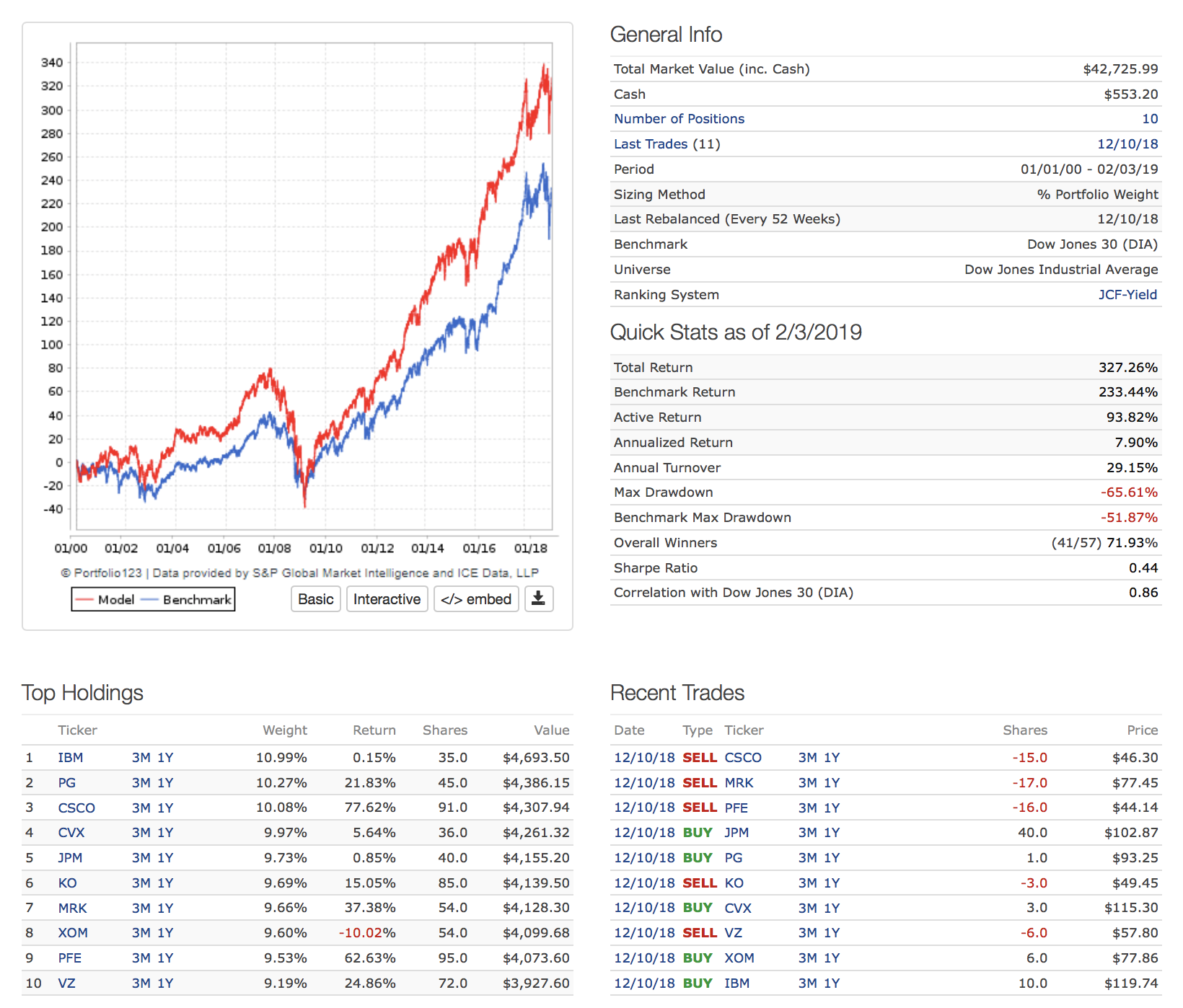The image size is (1183, 1008).
Task: Open the 1Y chart for XOM holding
Action: (165, 933)
